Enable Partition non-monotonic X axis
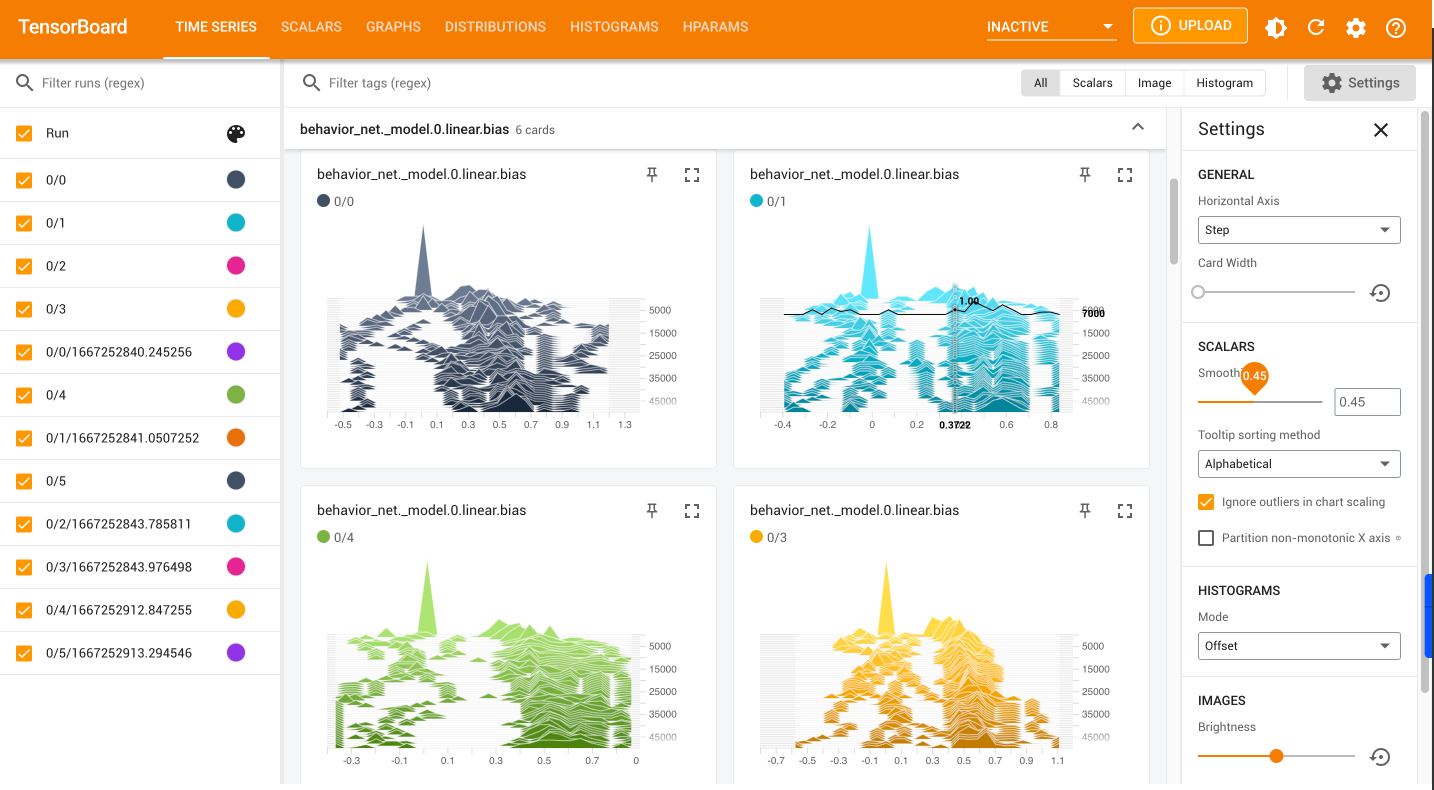 point(1206,538)
